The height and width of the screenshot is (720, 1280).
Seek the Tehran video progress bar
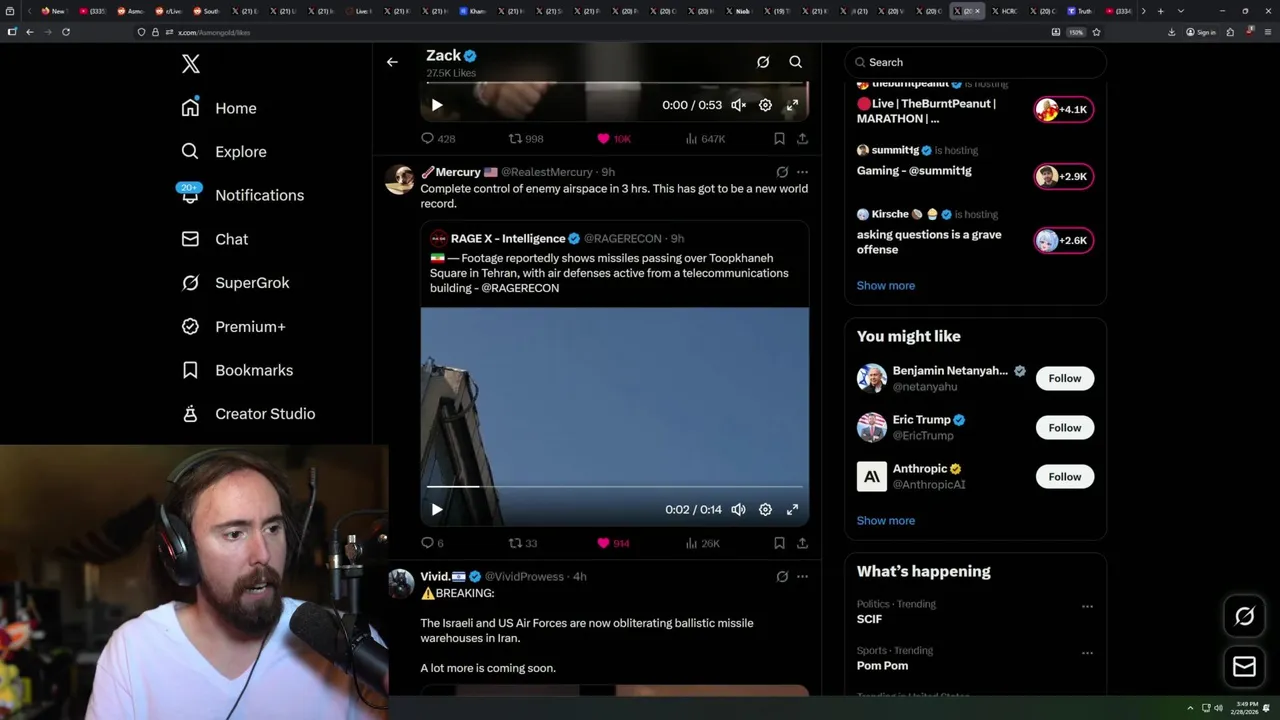click(614, 487)
